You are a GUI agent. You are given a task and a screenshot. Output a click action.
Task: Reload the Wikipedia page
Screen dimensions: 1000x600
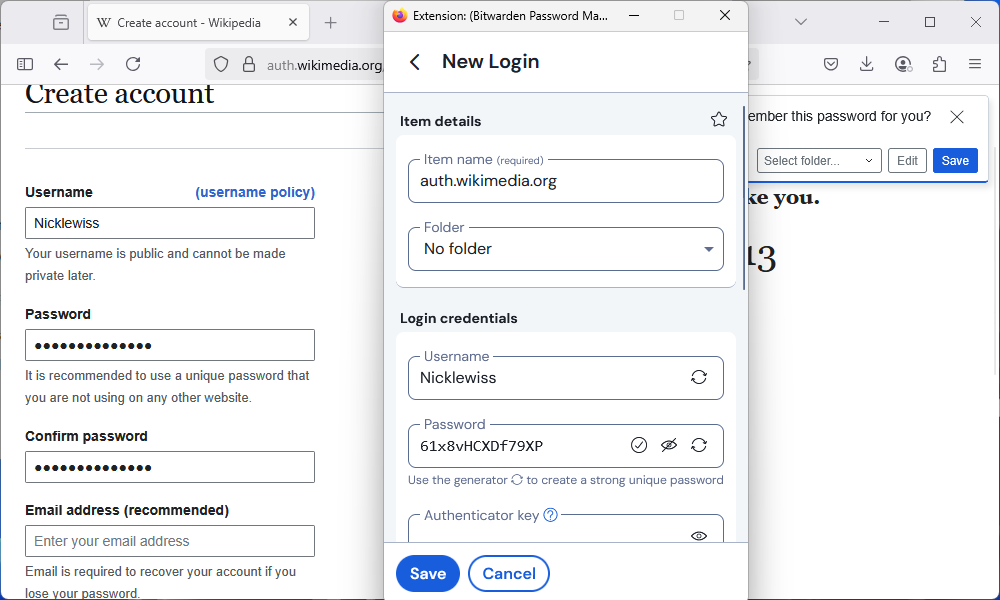point(133,64)
